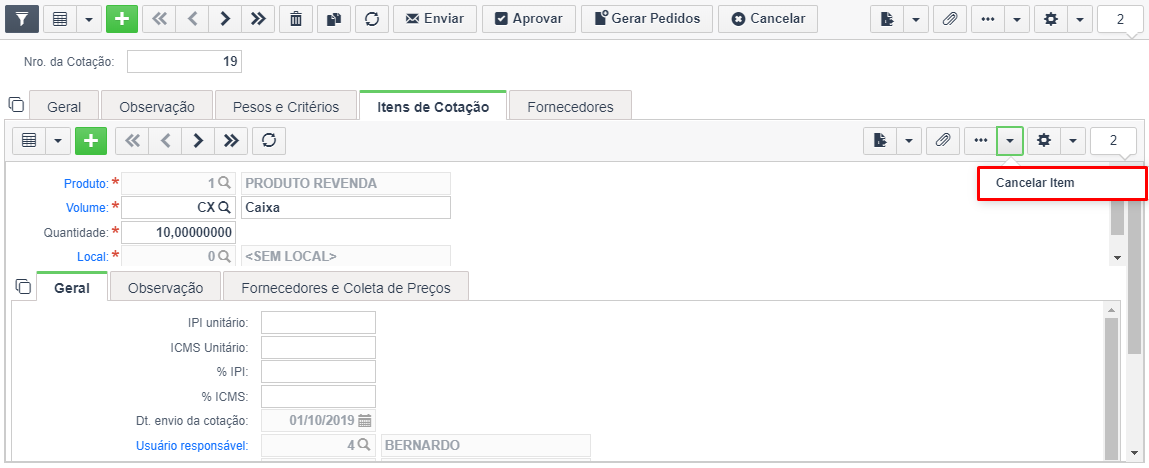Jump to last item record in items toolbar
The height and width of the screenshot is (468, 1149).
(x=231, y=141)
